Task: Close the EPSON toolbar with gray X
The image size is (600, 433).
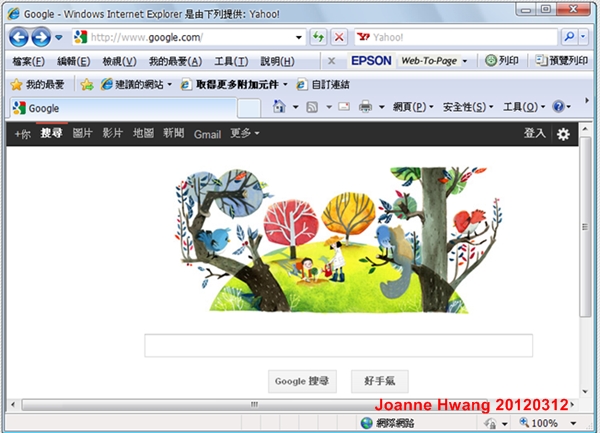Action: coord(332,61)
